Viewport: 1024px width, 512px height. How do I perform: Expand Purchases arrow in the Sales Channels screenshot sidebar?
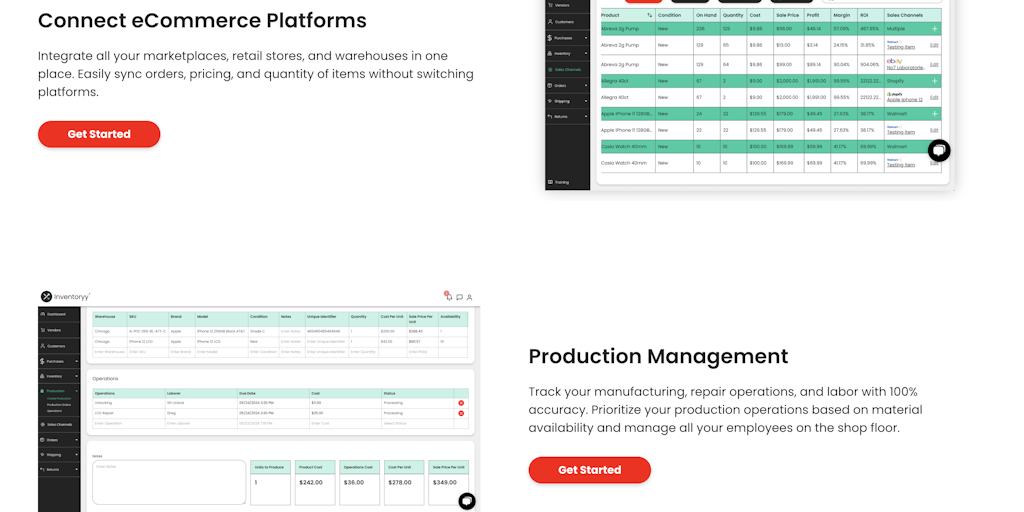(x=586, y=38)
